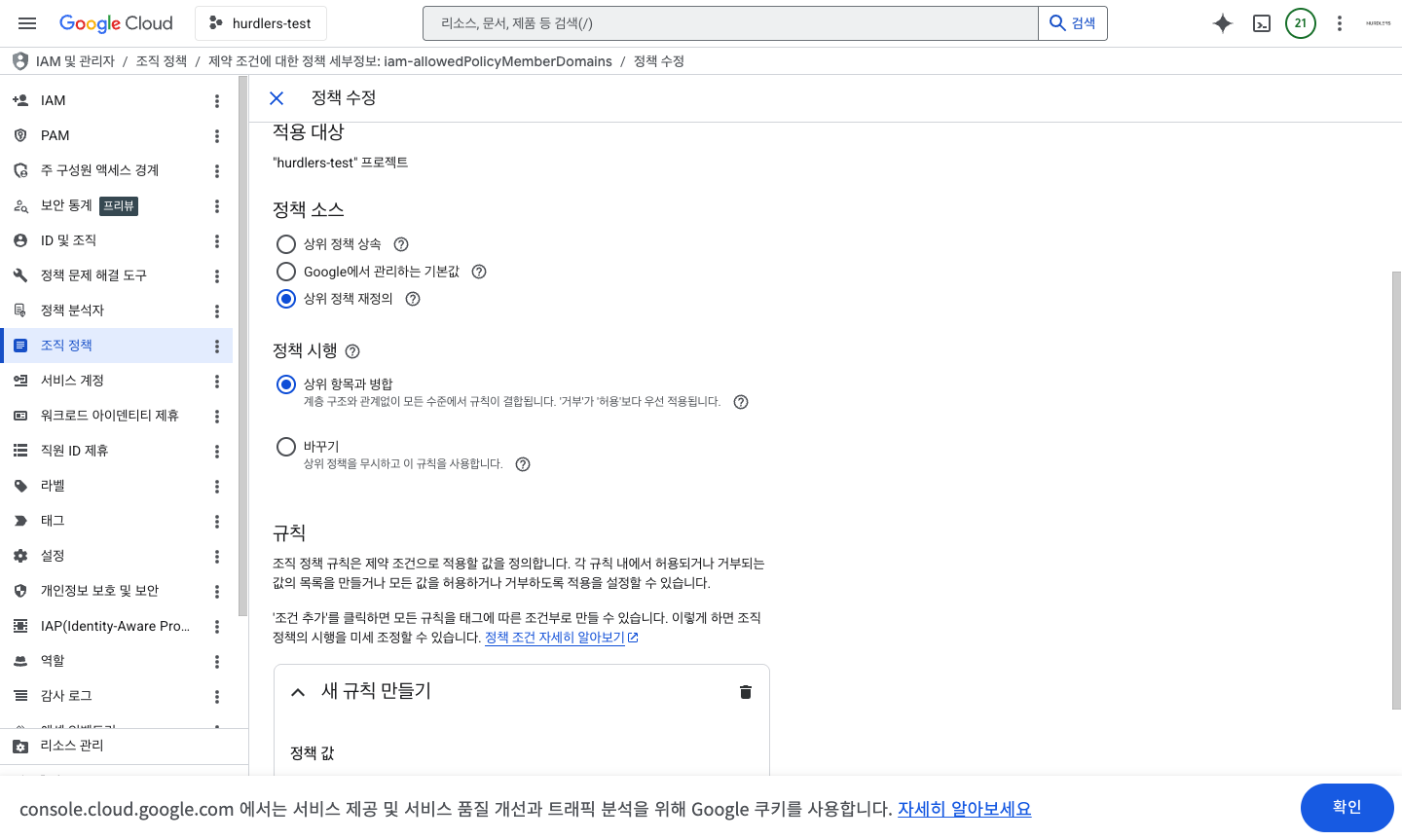The image size is (1402, 840).
Task: Click the Google Cloud logo
Action: pyautogui.click(x=116, y=23)
